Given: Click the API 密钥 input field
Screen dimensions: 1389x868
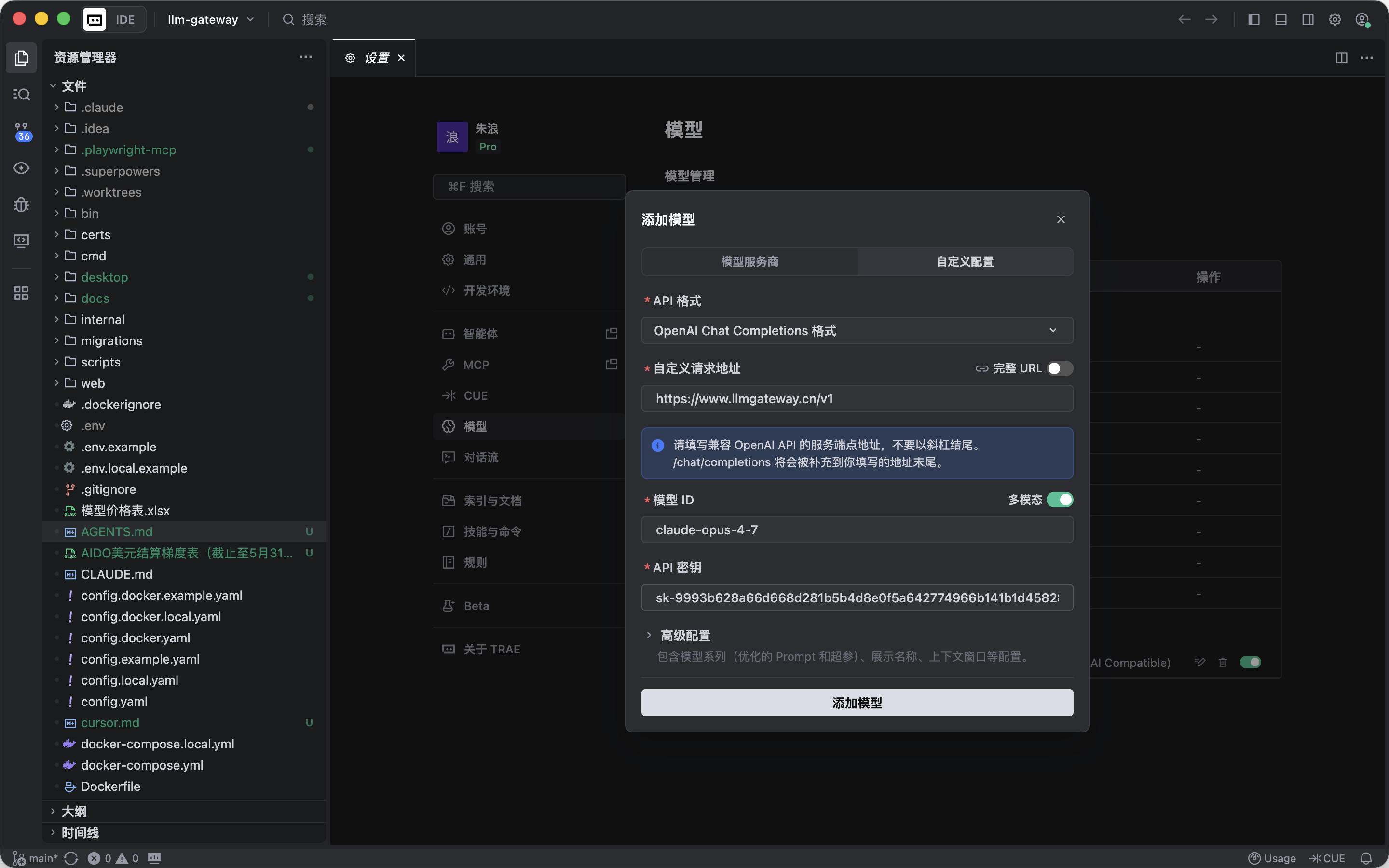Looking at the screenshot, I should click(857, 597).
